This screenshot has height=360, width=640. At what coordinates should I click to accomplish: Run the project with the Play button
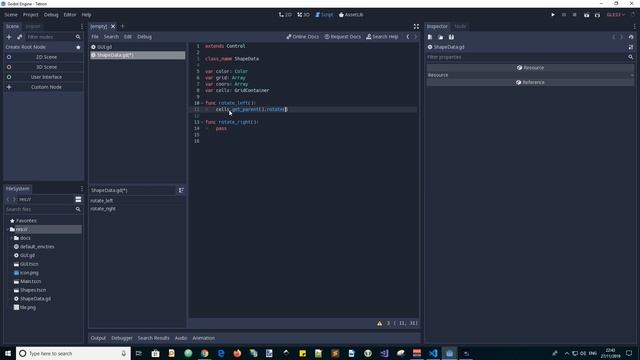[x=553, y=15]
